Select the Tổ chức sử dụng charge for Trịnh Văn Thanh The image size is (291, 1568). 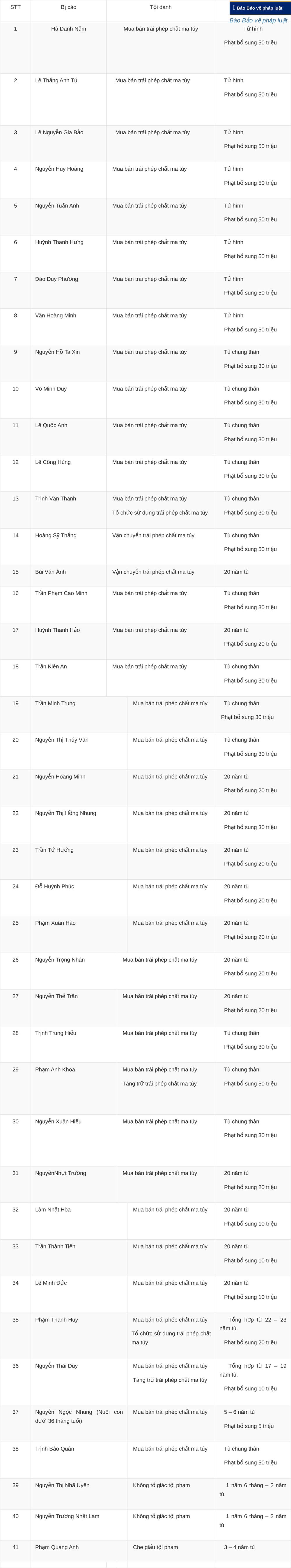coord(160,512)
